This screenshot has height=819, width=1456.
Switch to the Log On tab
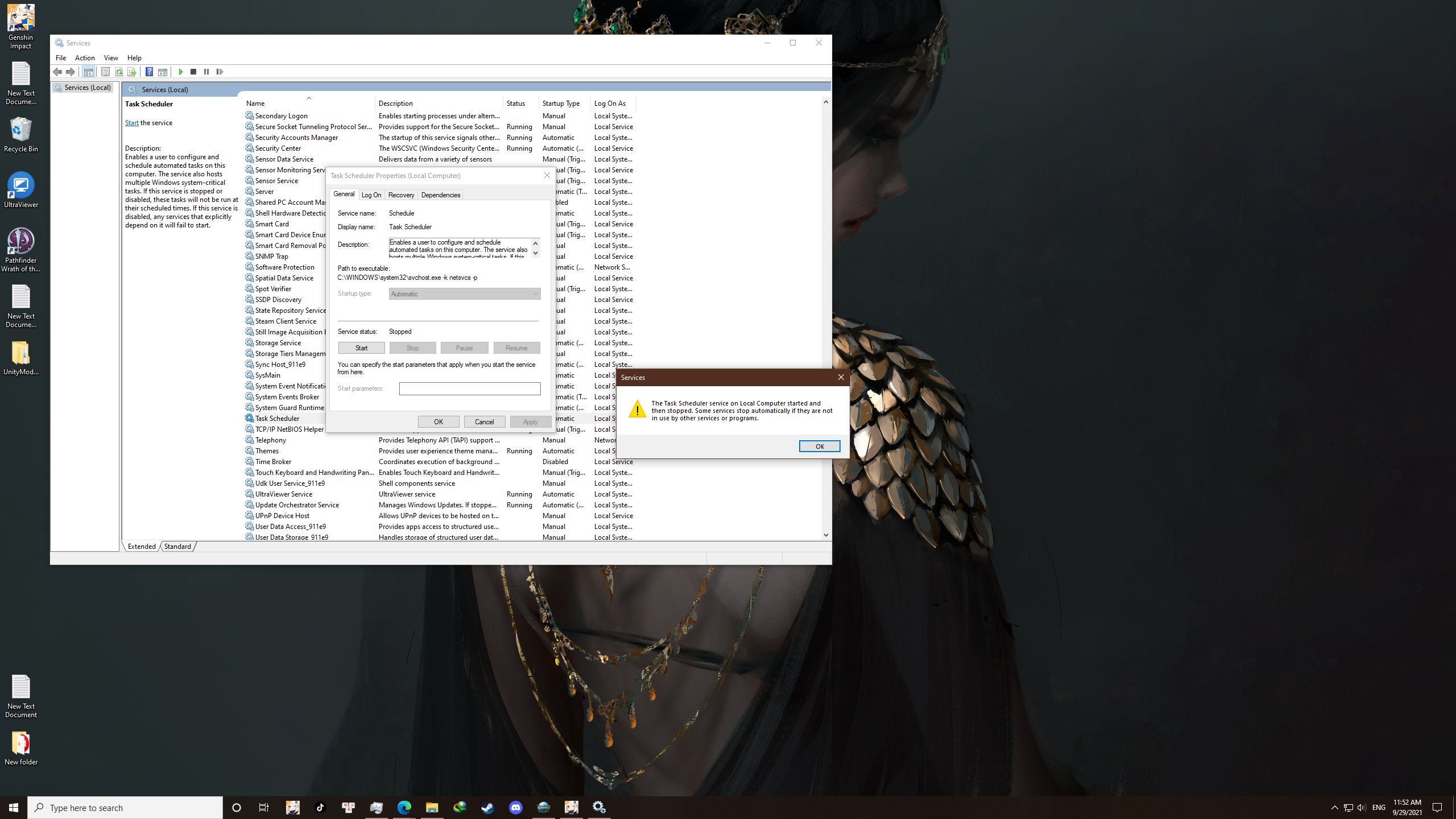(x=371, y=195)
